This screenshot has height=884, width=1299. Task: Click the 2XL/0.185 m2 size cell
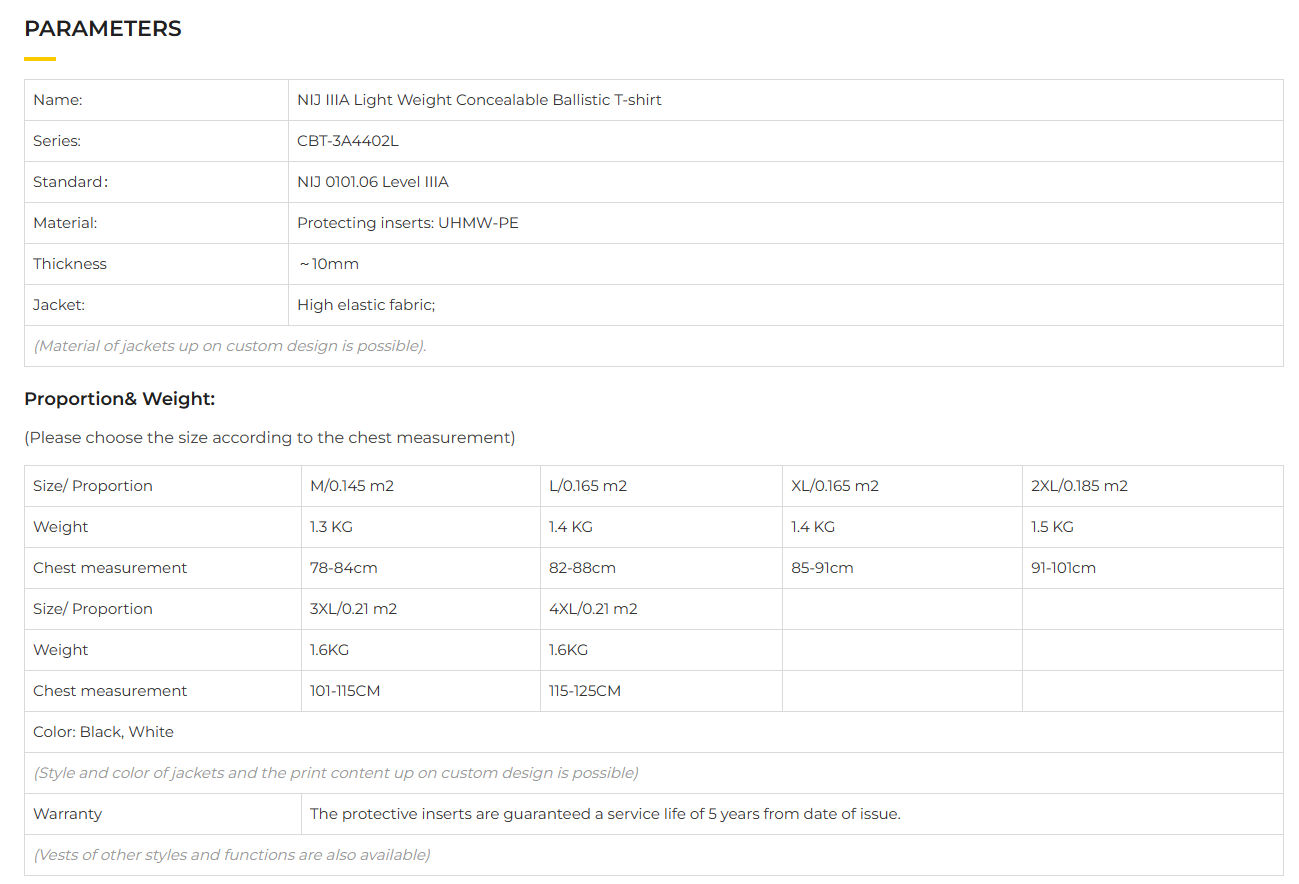[x=1078, y=486]
